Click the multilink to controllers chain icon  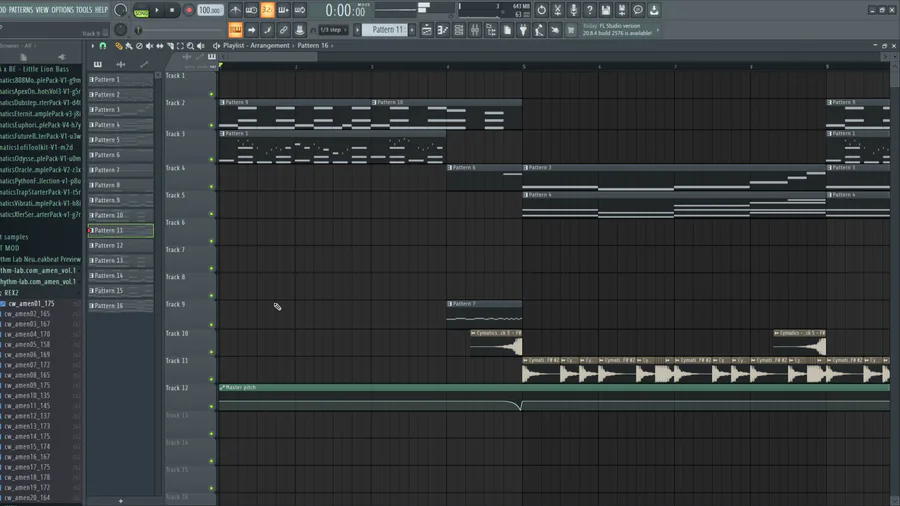(x=284, y=30)
